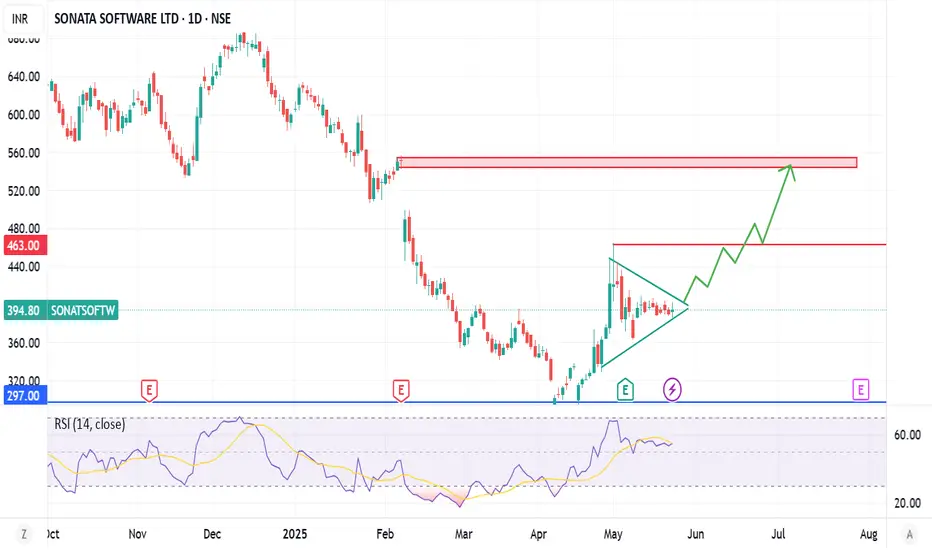Click the green 394.80 current price label
This screenshot has height=550, width=932.
(25, 310)
